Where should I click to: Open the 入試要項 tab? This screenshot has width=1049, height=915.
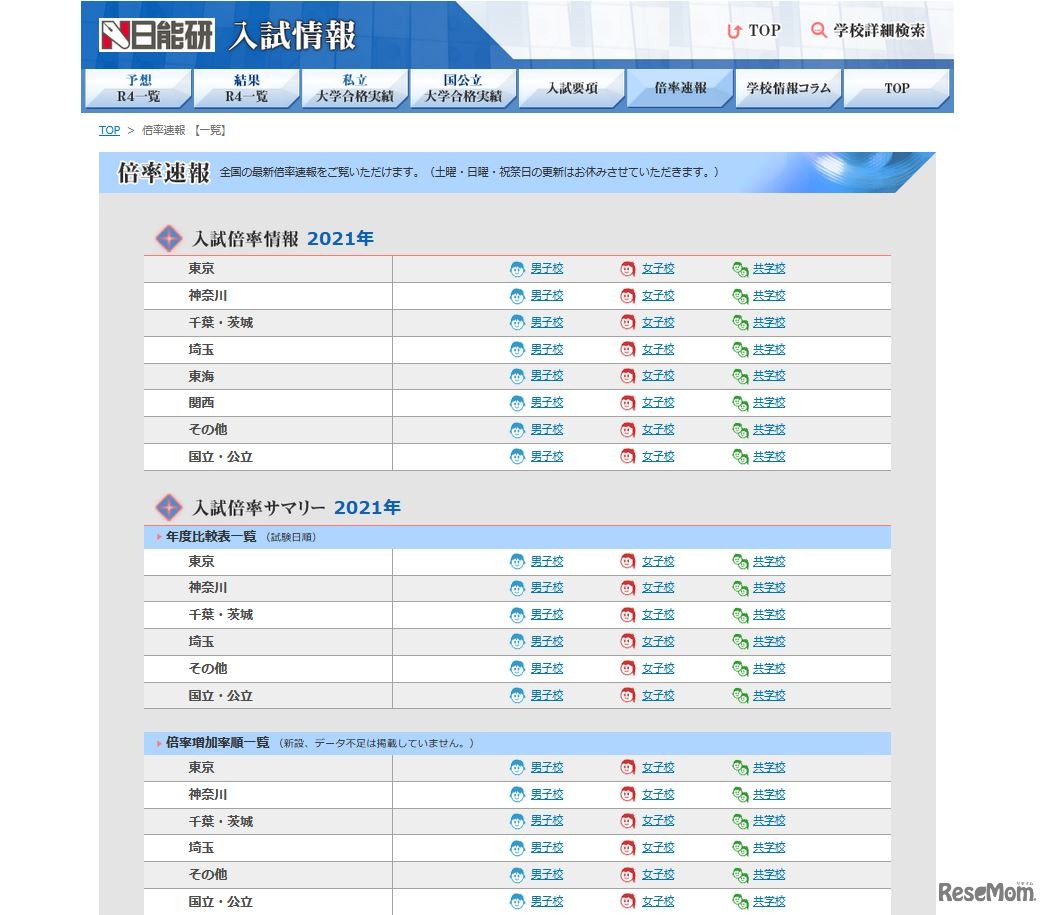point(572,88)
